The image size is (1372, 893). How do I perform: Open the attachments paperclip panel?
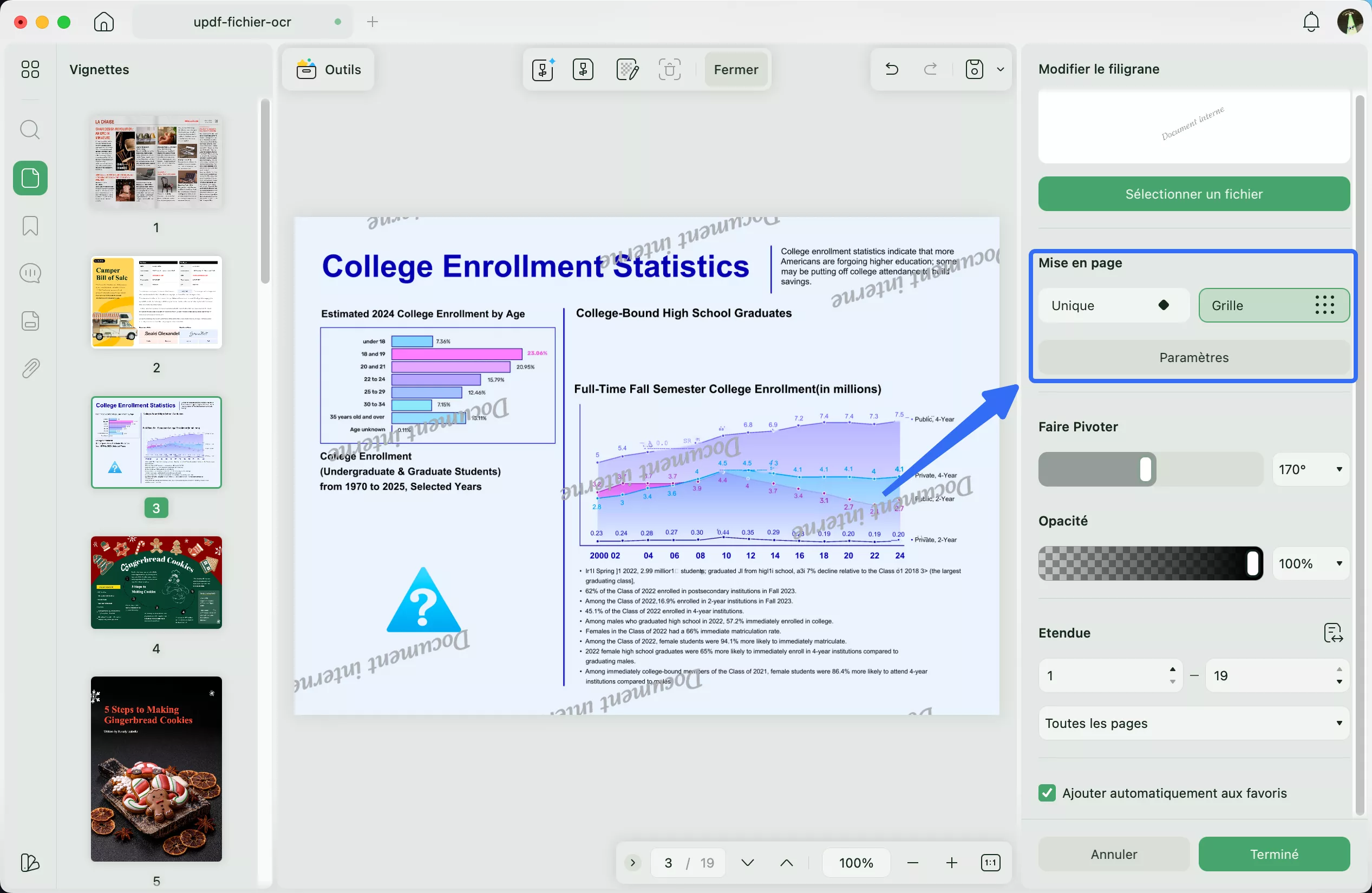click(30, 367)
